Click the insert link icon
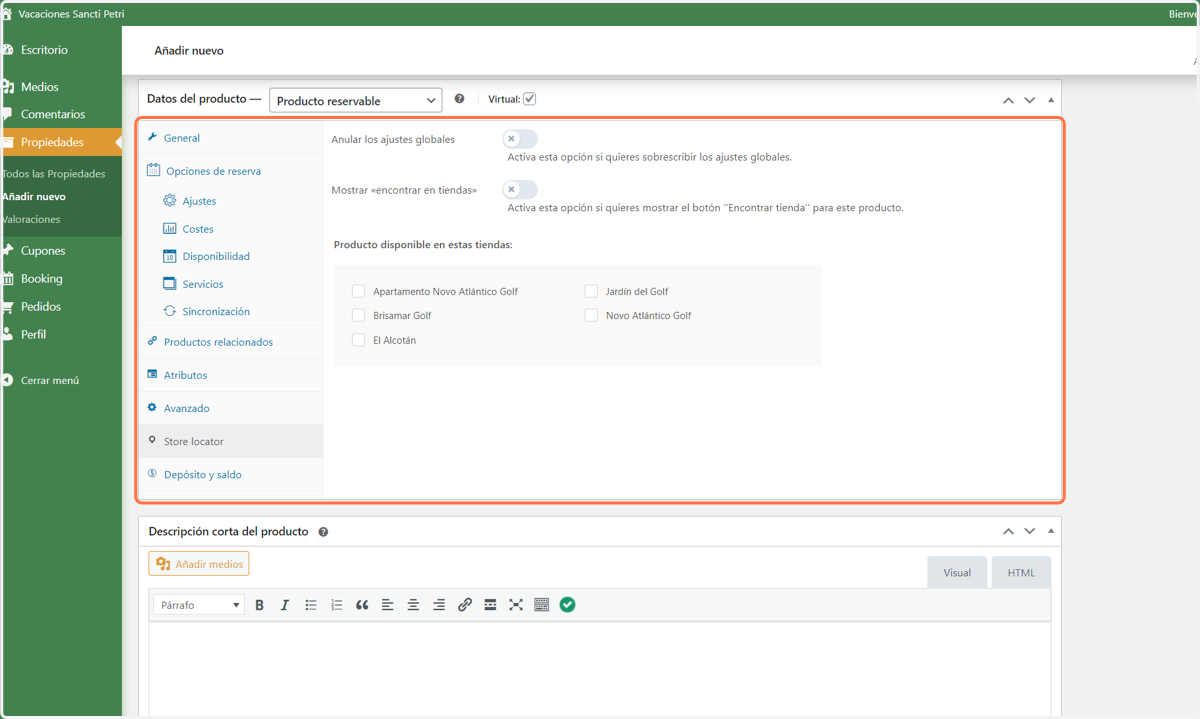1200x719 pixels. 465,605
